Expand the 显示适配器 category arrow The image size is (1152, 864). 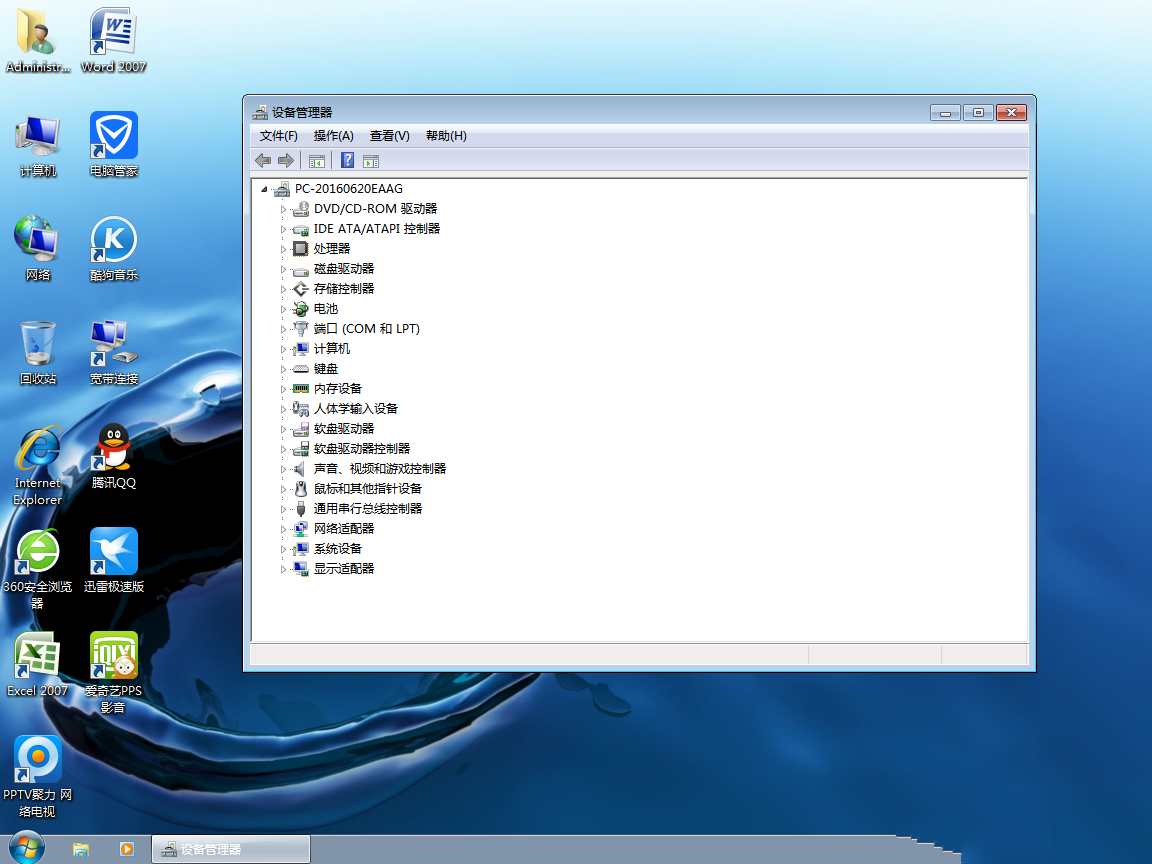point(283,569)
